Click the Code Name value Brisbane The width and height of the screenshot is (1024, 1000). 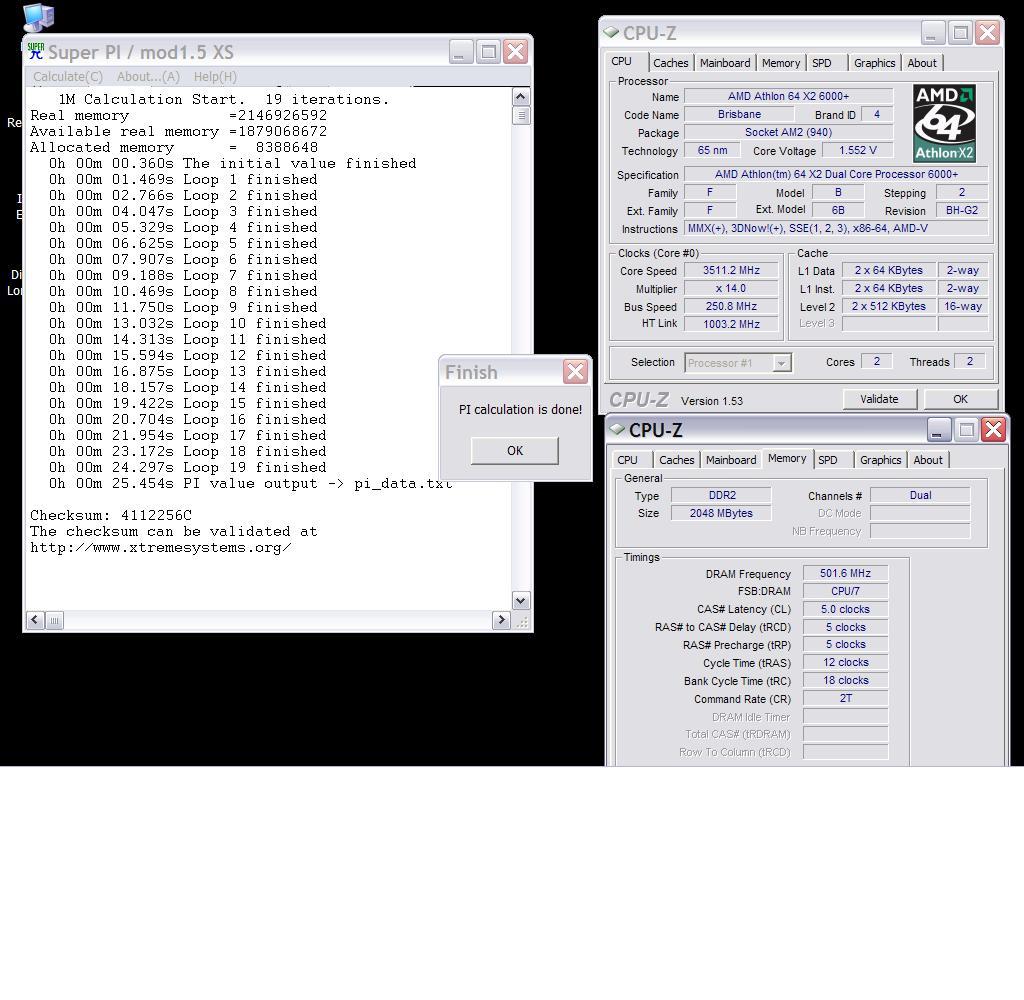[x=739, y=114]
